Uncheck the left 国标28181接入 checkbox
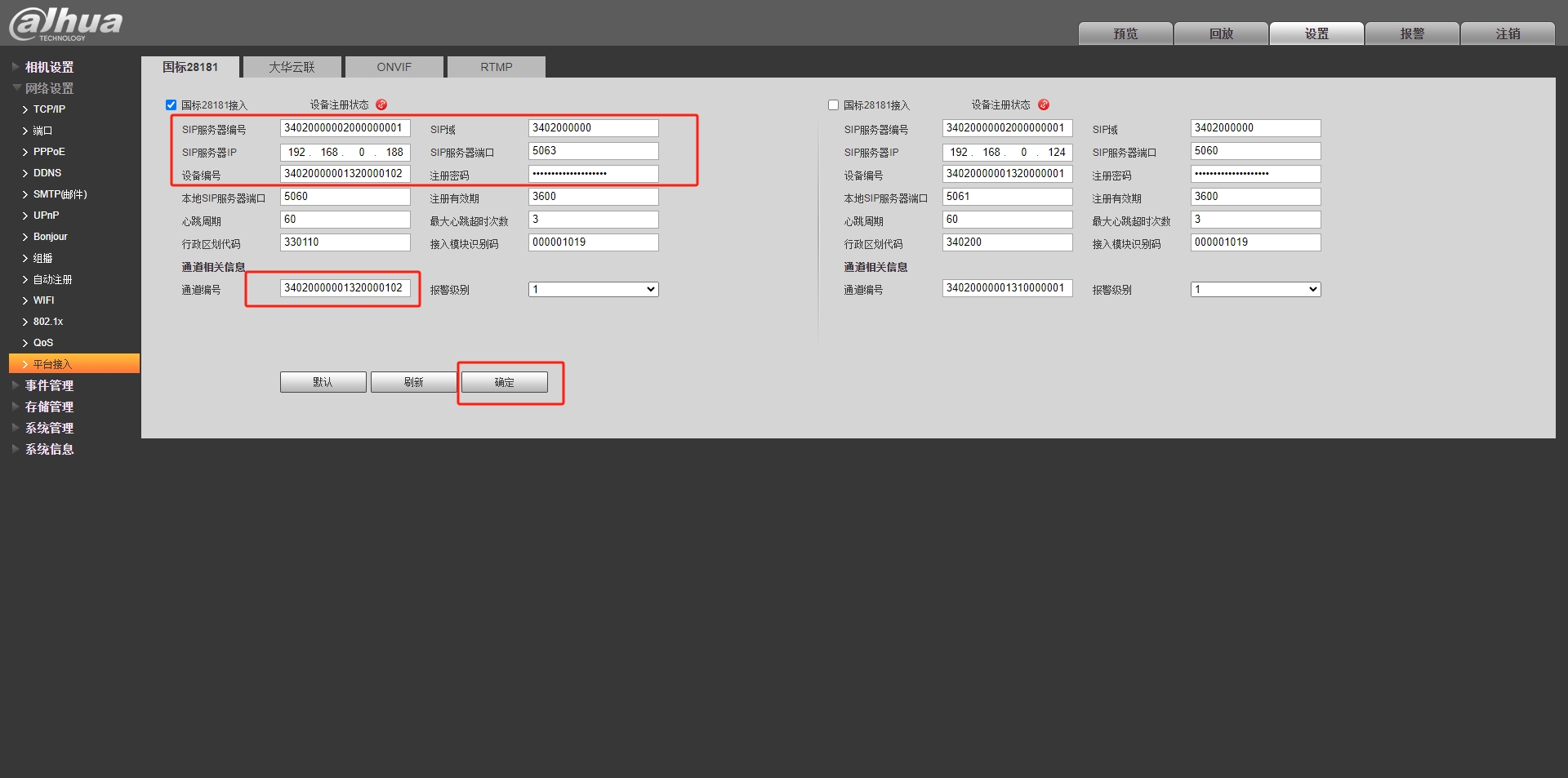 point(171,105)
